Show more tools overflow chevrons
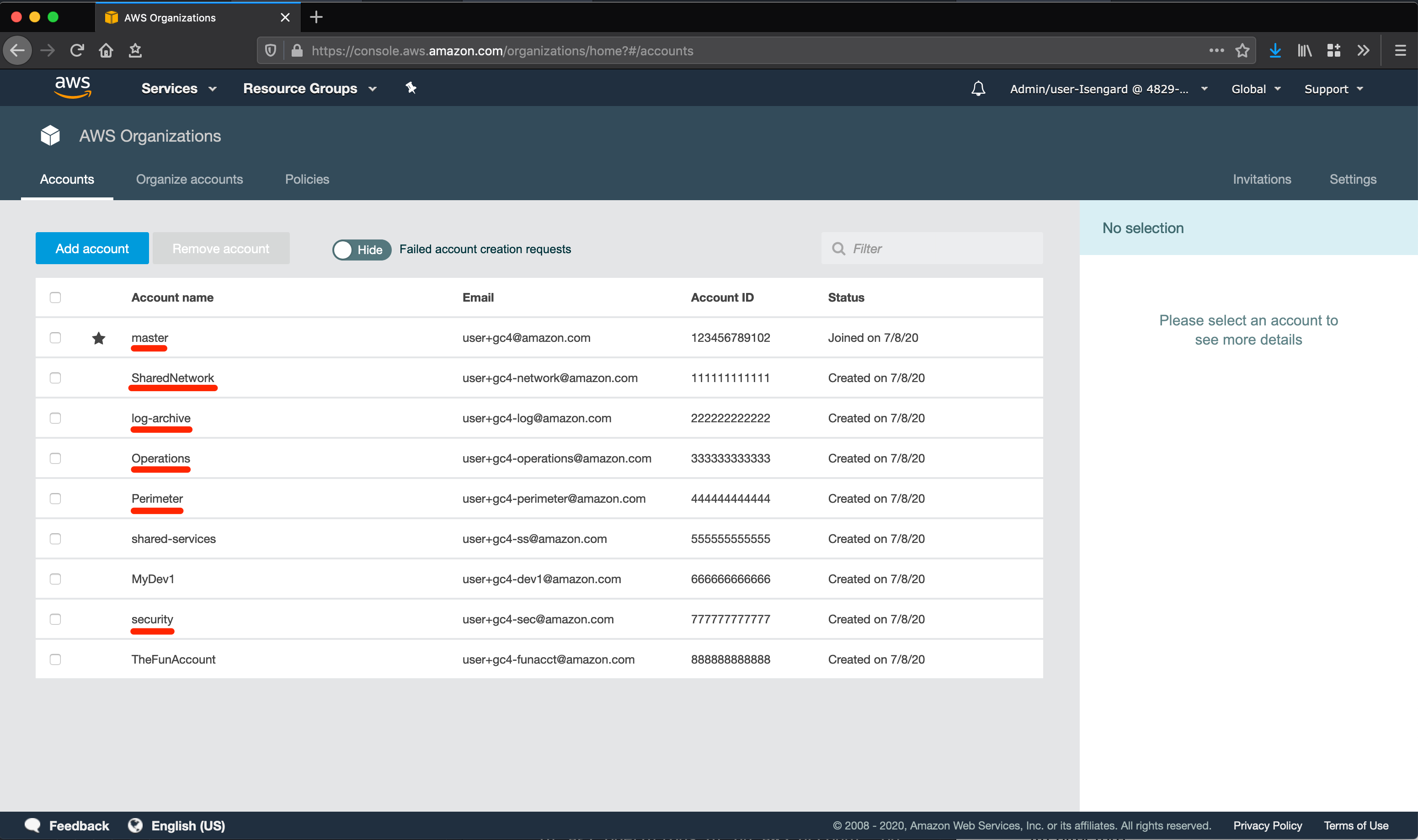 click(1363, 50)
